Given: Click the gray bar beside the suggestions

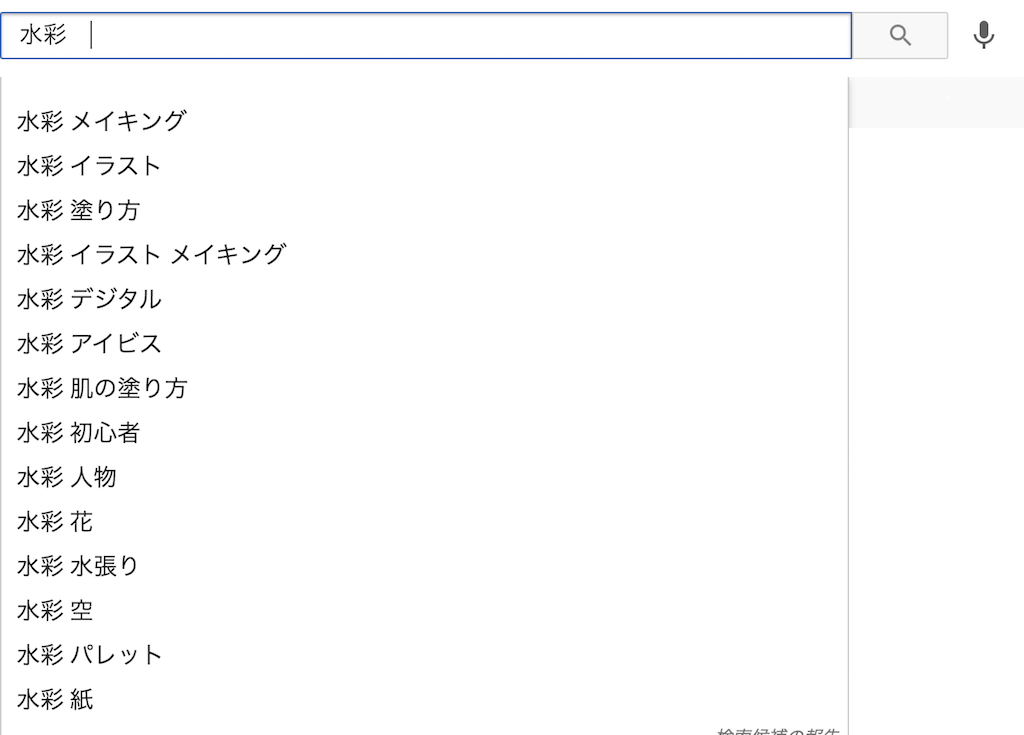Looking at the screenshot, I should point(936,103).
